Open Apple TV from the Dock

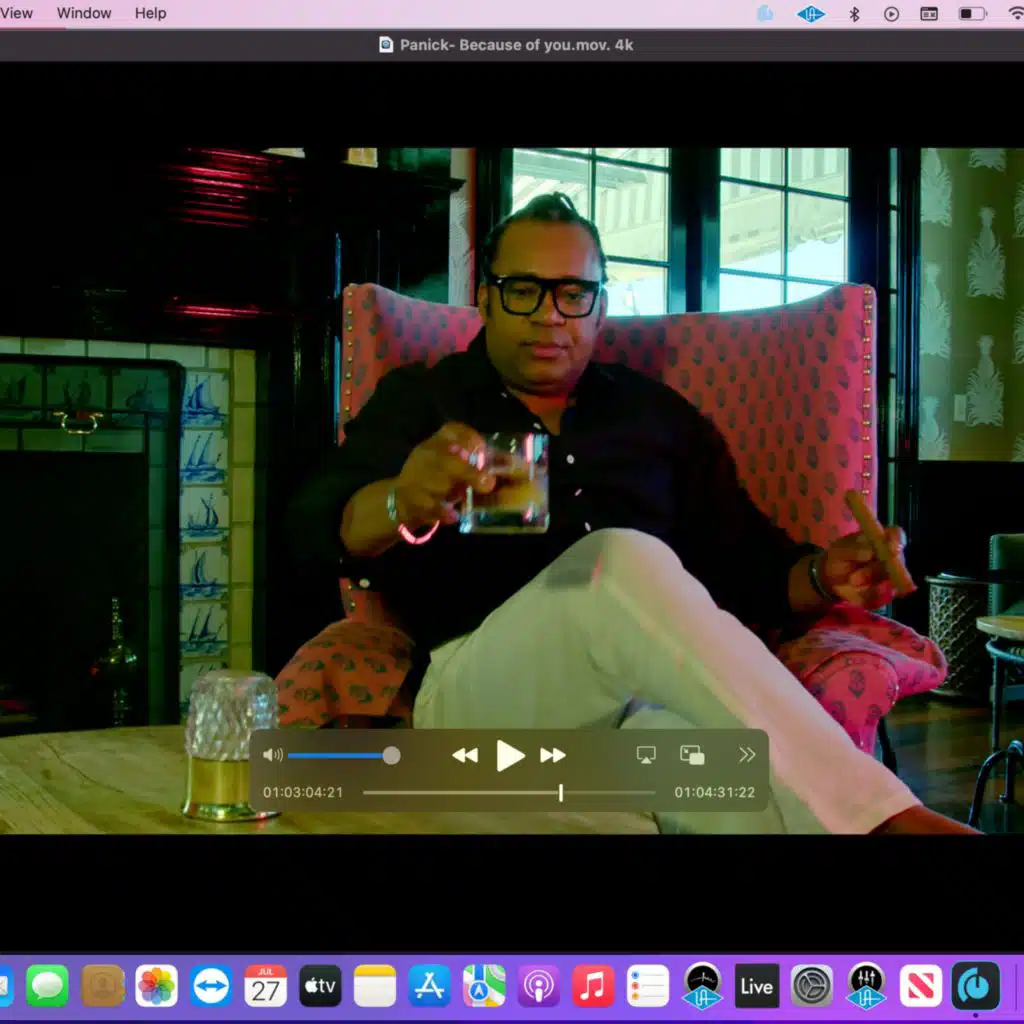click(320, 985)
